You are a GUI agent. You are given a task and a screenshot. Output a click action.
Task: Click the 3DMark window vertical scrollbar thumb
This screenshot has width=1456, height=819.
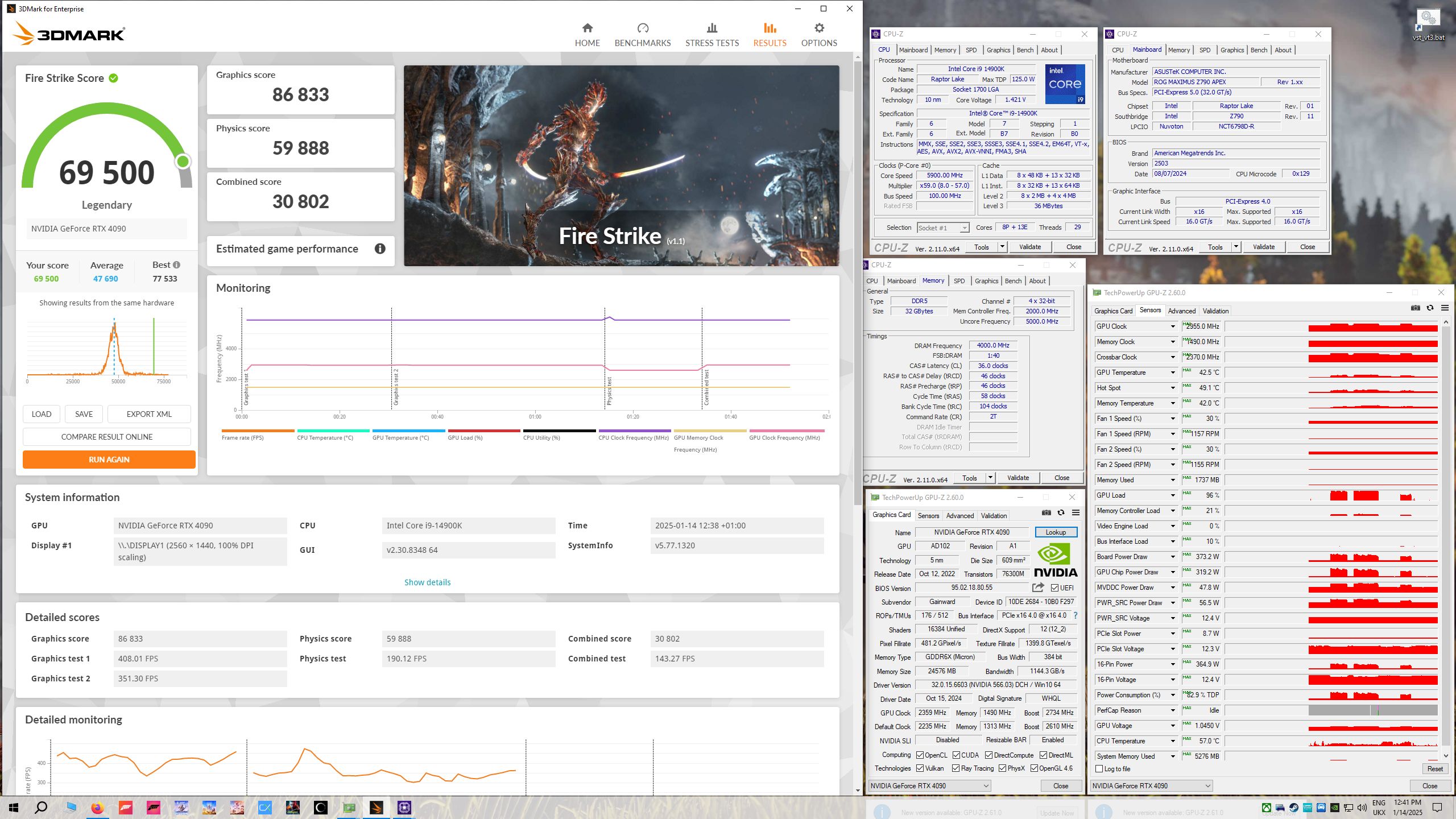[858, 284]
